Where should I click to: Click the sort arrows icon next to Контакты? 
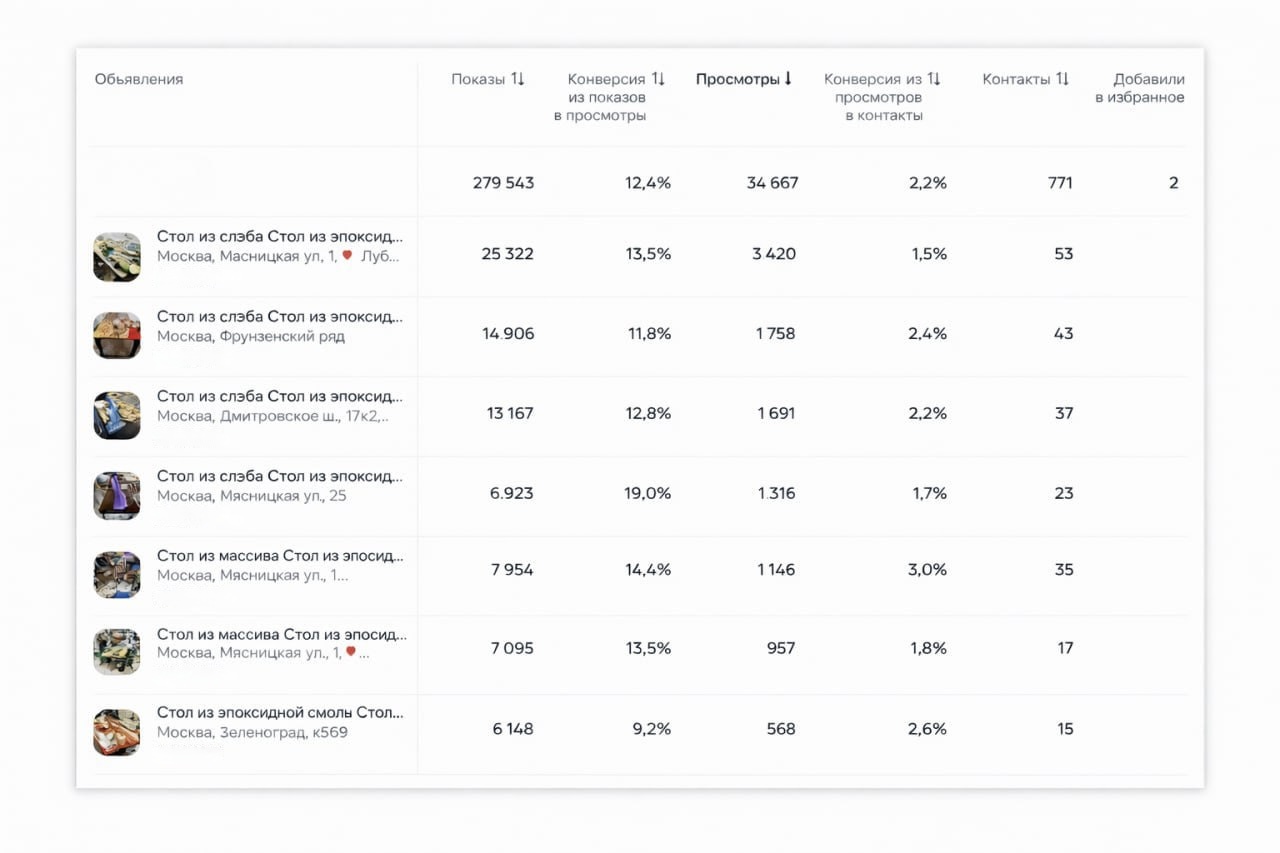[x=1062, y=79]
